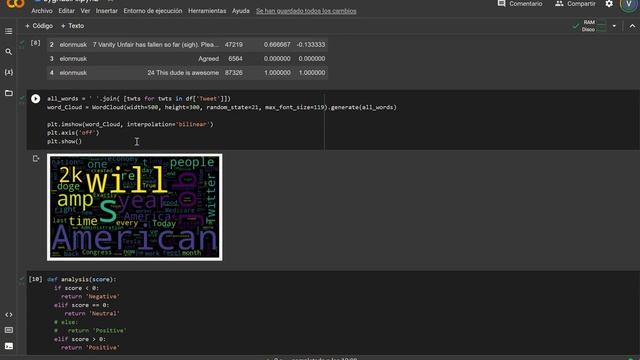The width and height of the screenshot is (640, 360).
Task: Open the Ver menu
Action: point(85,11)
